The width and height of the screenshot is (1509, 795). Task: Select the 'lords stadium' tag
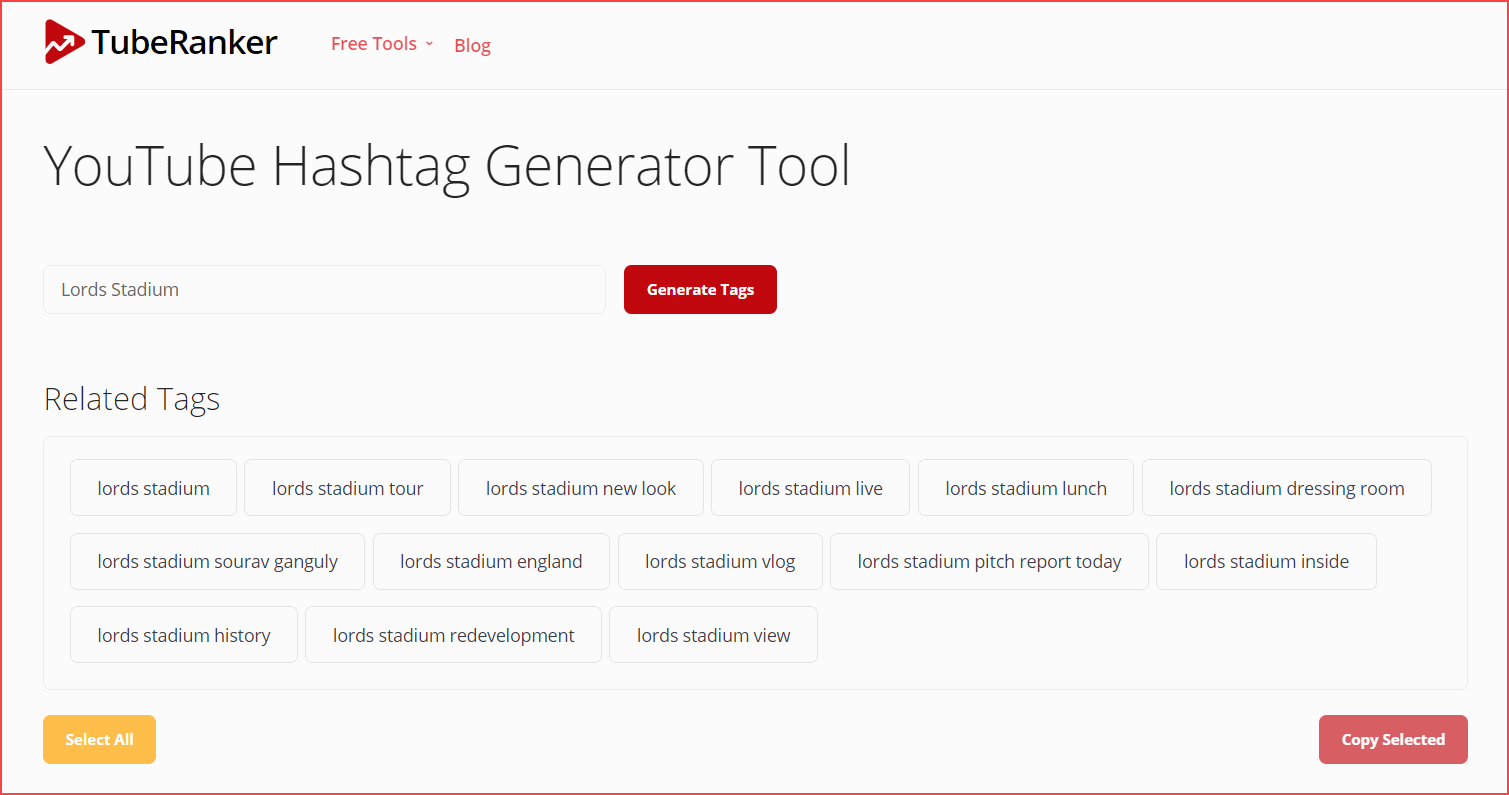click(x=153, y=488)
